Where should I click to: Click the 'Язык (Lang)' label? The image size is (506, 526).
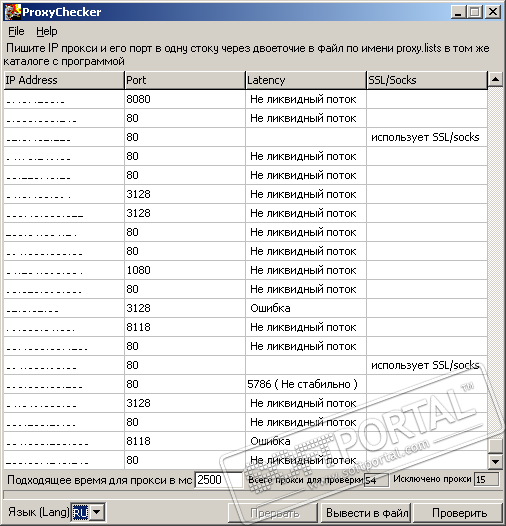click(39, 512)
